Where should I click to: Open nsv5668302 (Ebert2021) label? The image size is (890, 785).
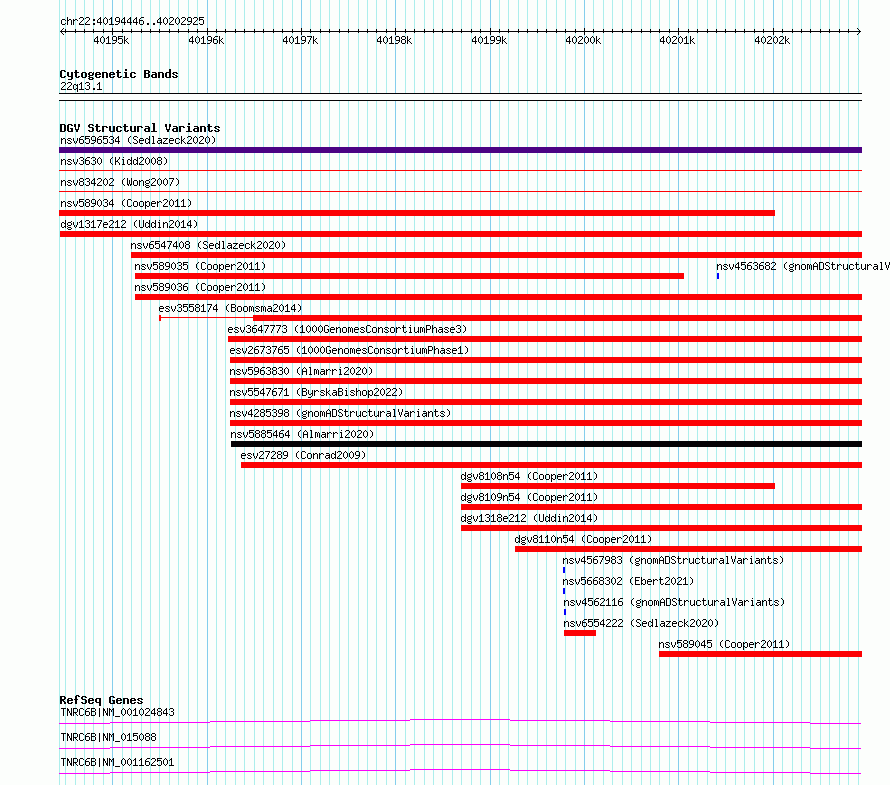coord(628,581)
